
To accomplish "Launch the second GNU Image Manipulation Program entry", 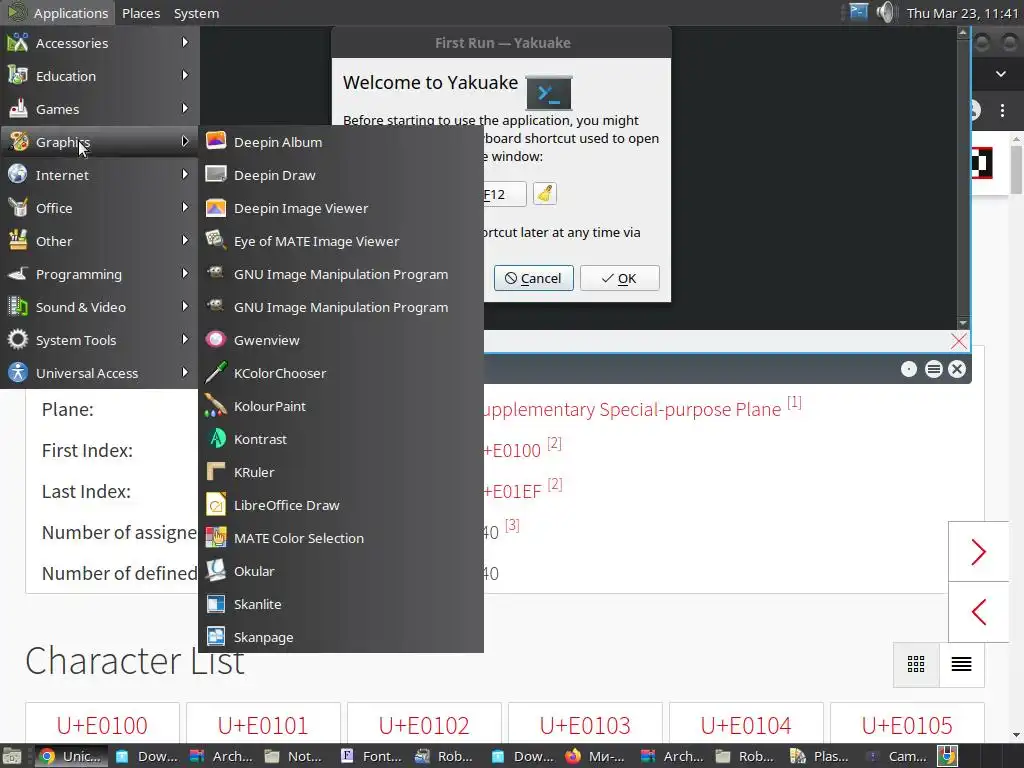I will pyautogui.click(x=341, y=307).
